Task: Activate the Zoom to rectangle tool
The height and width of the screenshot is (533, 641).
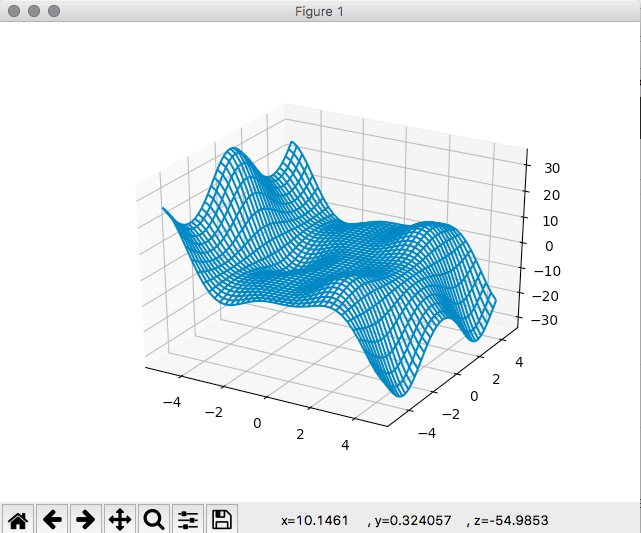Action: click(x=154, y=519)
